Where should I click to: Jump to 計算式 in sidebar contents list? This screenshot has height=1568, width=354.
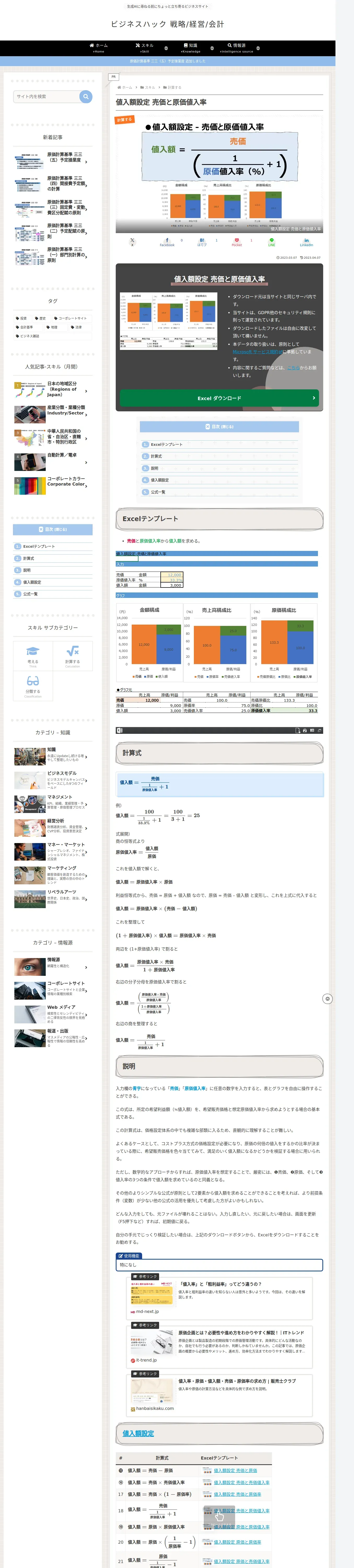(x=28, y=558)
